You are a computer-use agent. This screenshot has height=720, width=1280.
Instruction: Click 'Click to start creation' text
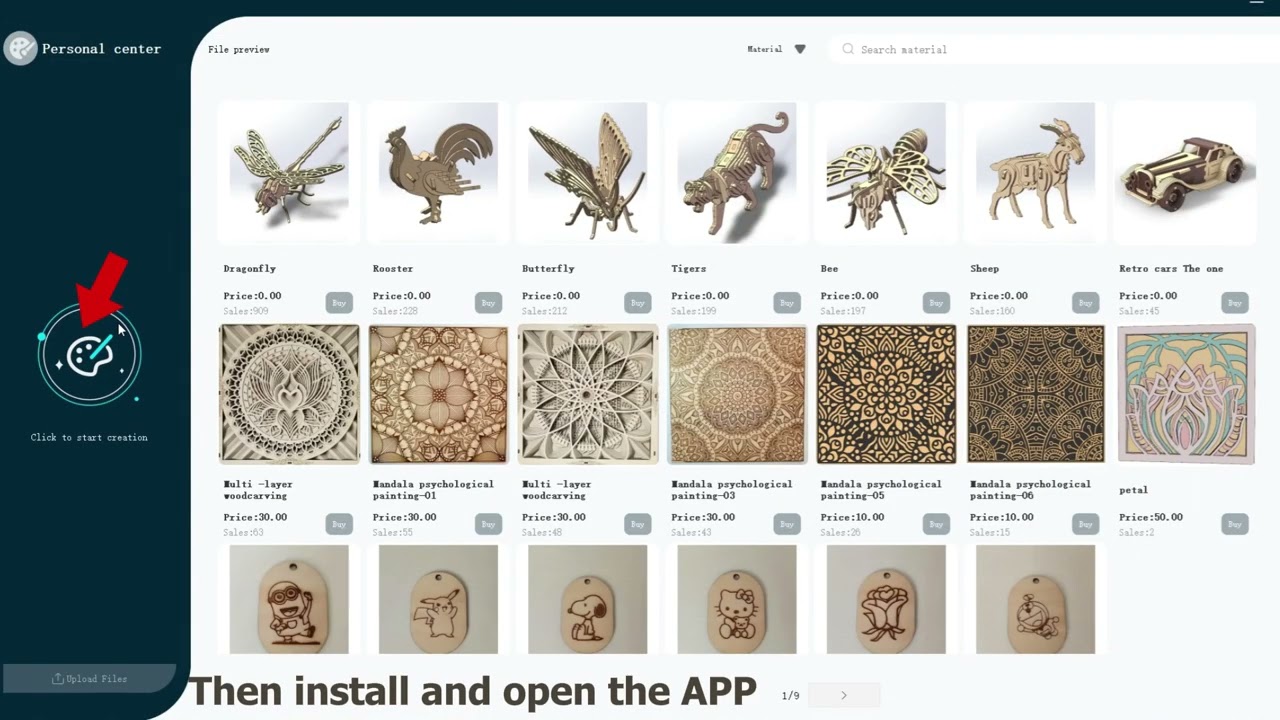tap(89, 437)
